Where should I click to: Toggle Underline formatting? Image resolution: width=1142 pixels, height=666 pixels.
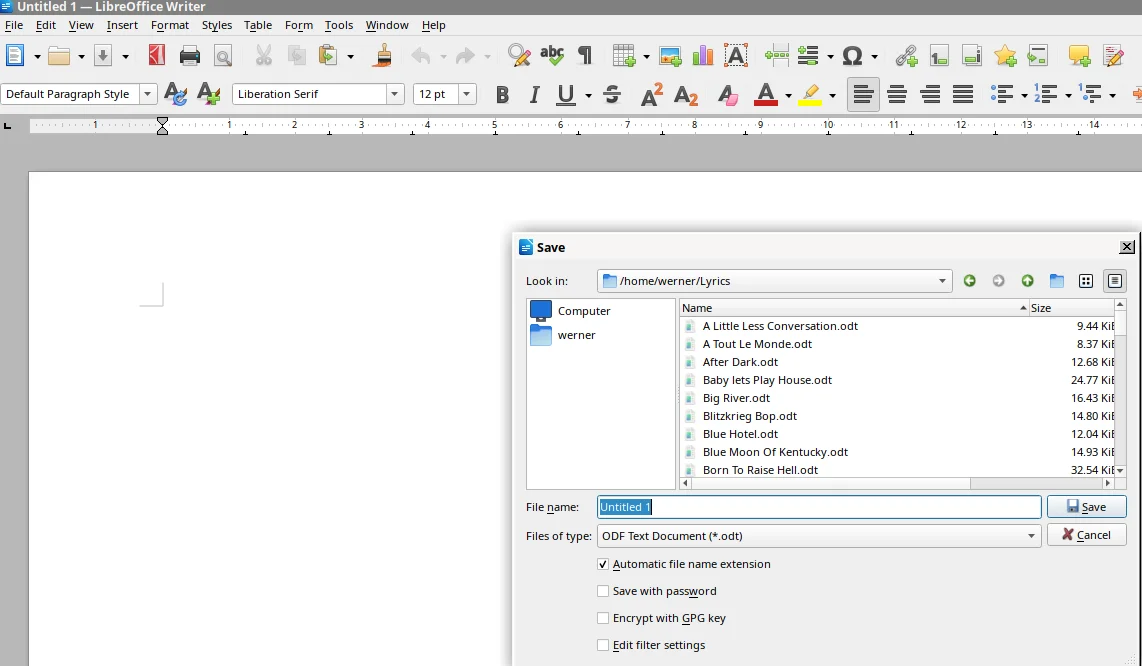[x=566, y=94]
